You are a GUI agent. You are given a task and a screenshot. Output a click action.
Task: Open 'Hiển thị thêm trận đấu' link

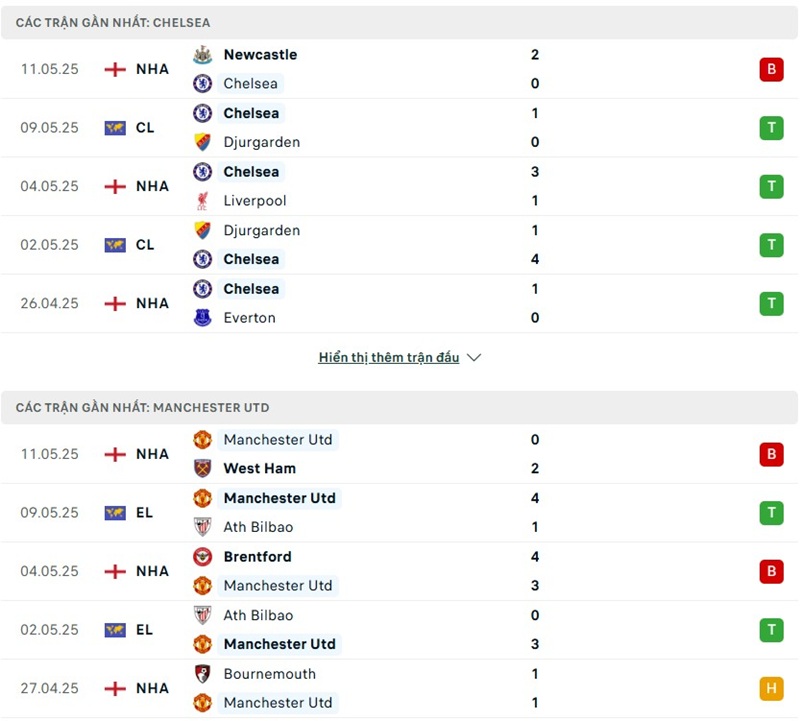389,358
